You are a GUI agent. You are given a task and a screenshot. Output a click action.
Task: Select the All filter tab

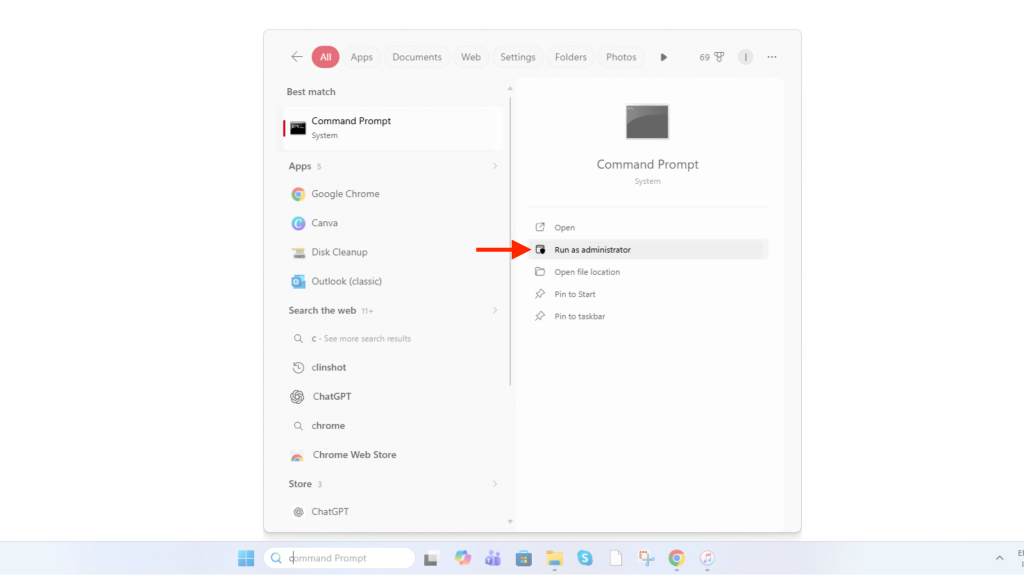tap(325, 57)
